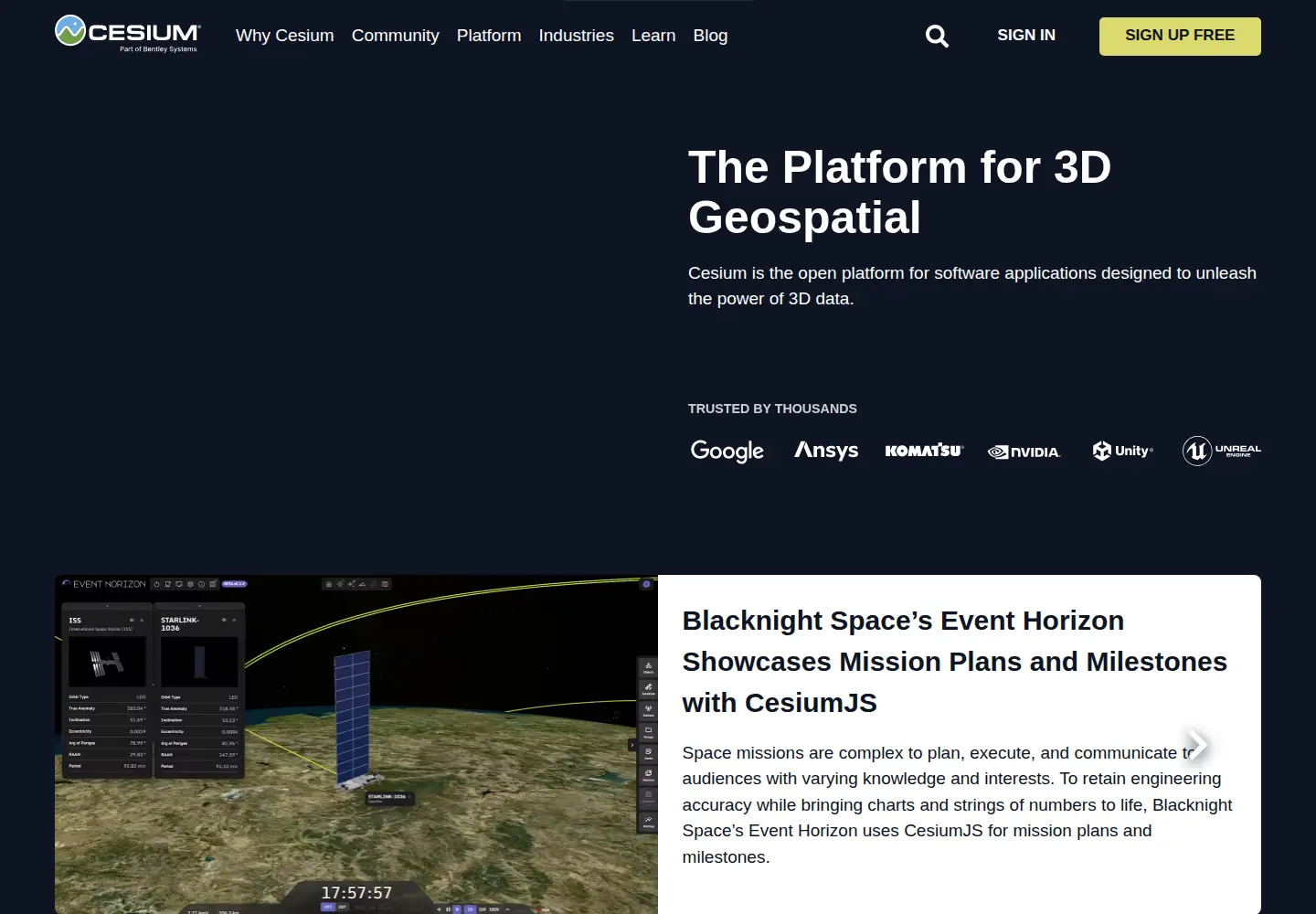Open the Learn menu
The height and width of the screenshot is (914, 1316).
pos(653,36)
